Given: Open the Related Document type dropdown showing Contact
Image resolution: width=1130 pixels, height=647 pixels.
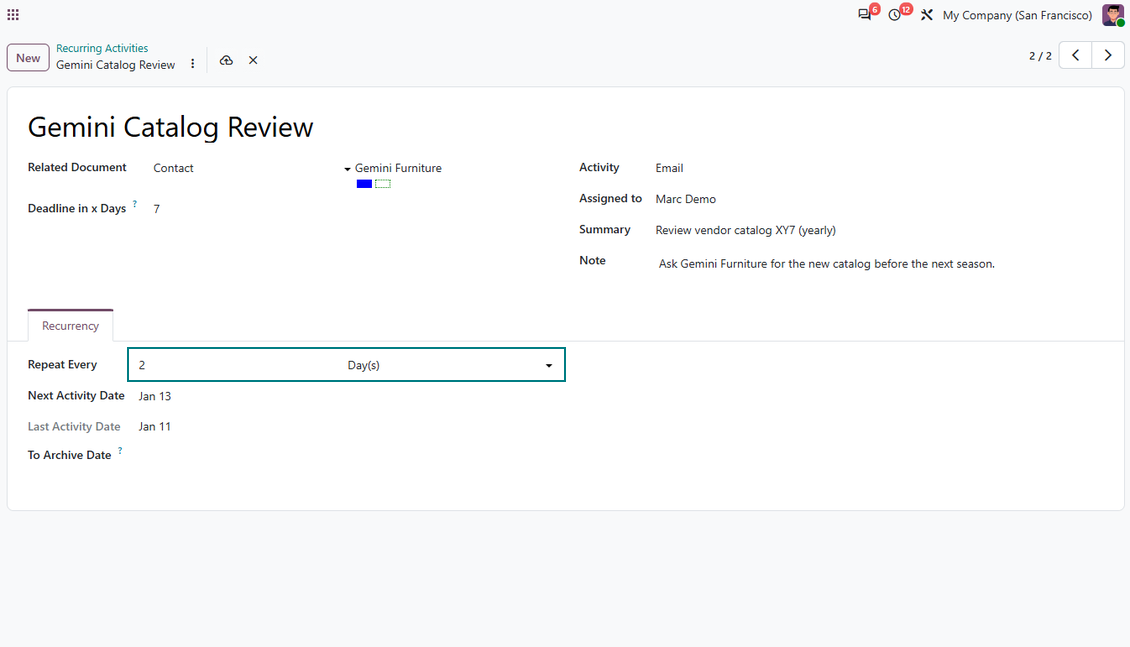Looking at the screenshot, I should tap(252, 168).
